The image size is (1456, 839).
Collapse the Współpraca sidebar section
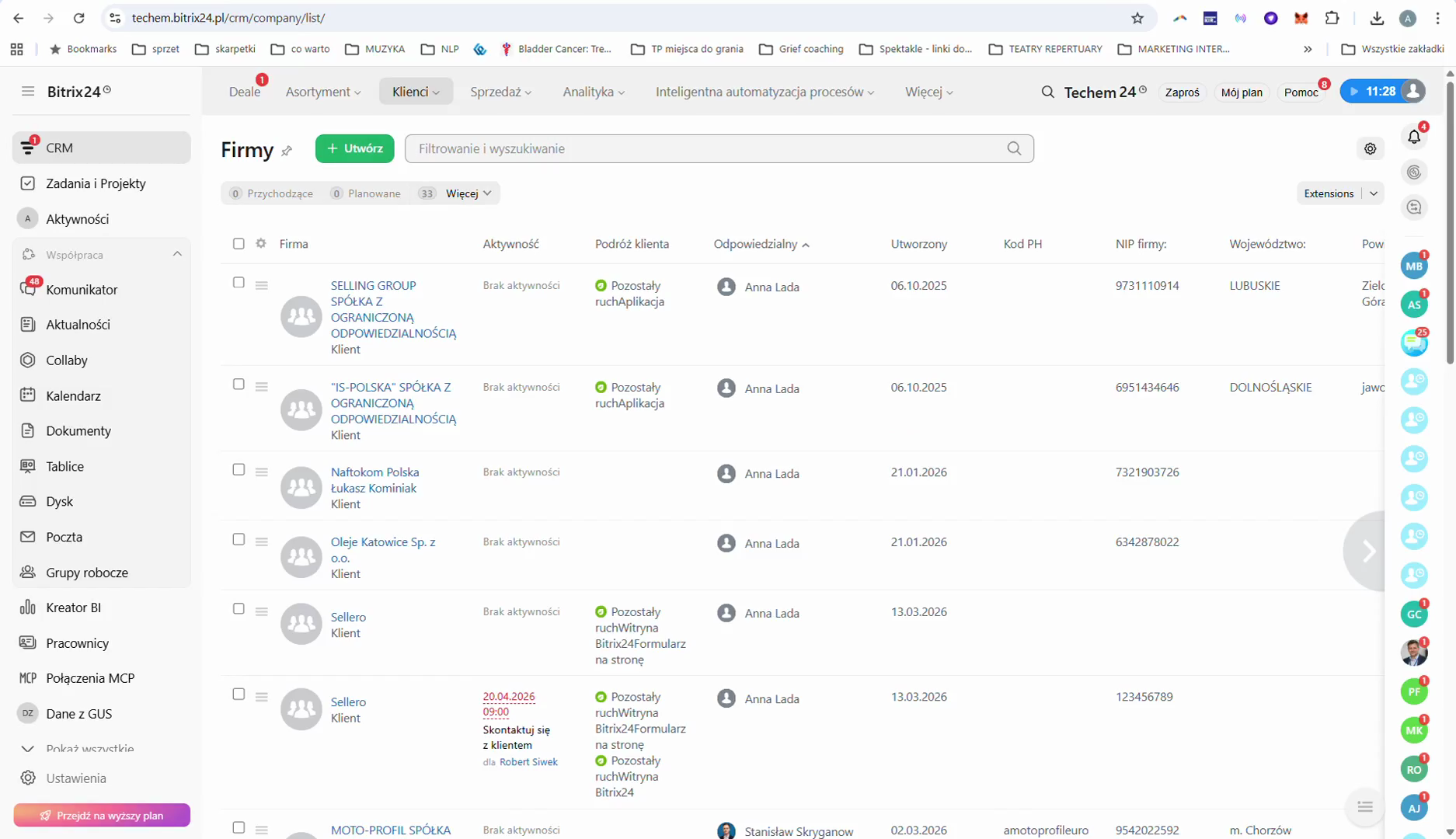(x=177, y=254)
